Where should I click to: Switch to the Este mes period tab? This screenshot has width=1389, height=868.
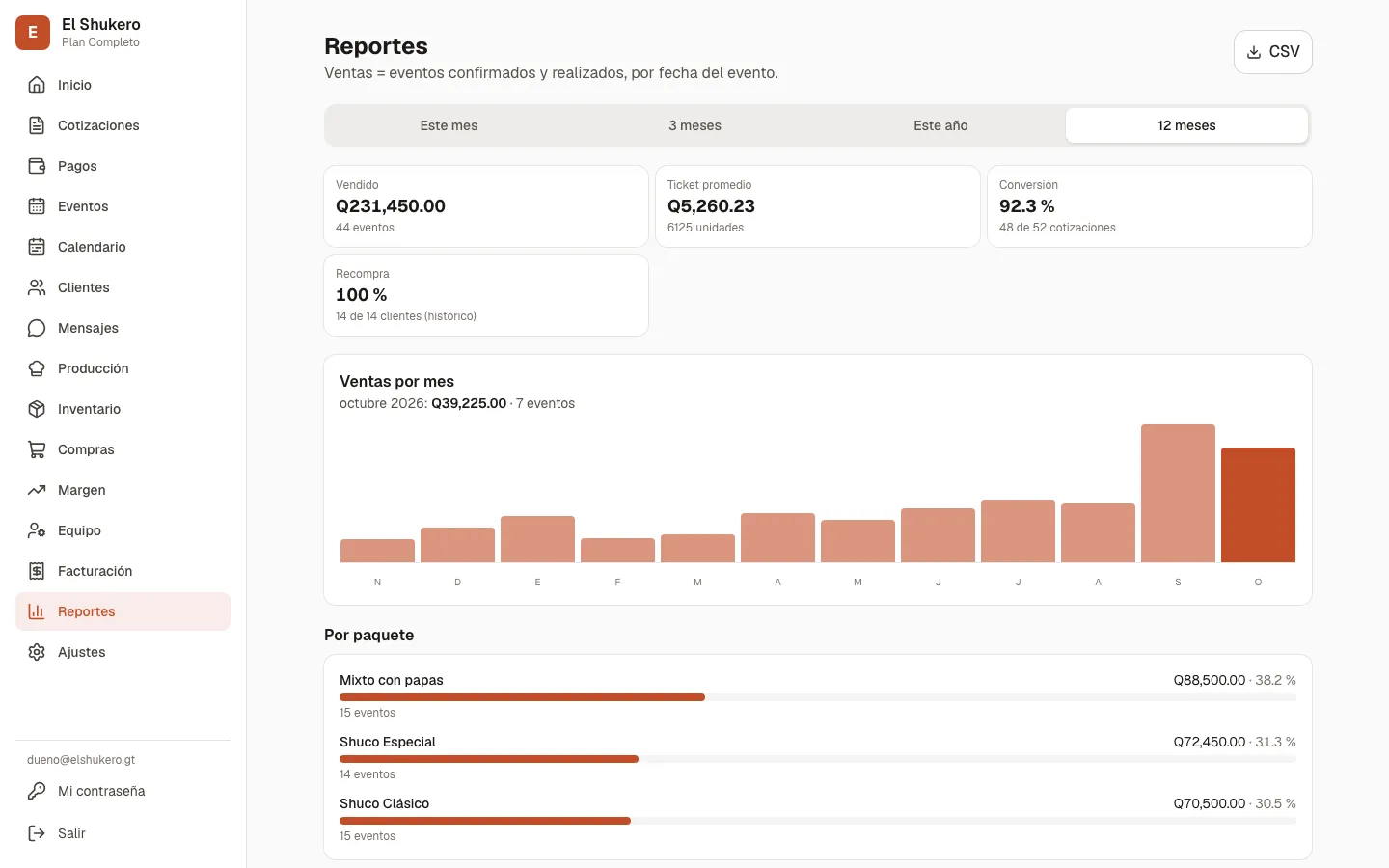[x=449, y=125]
